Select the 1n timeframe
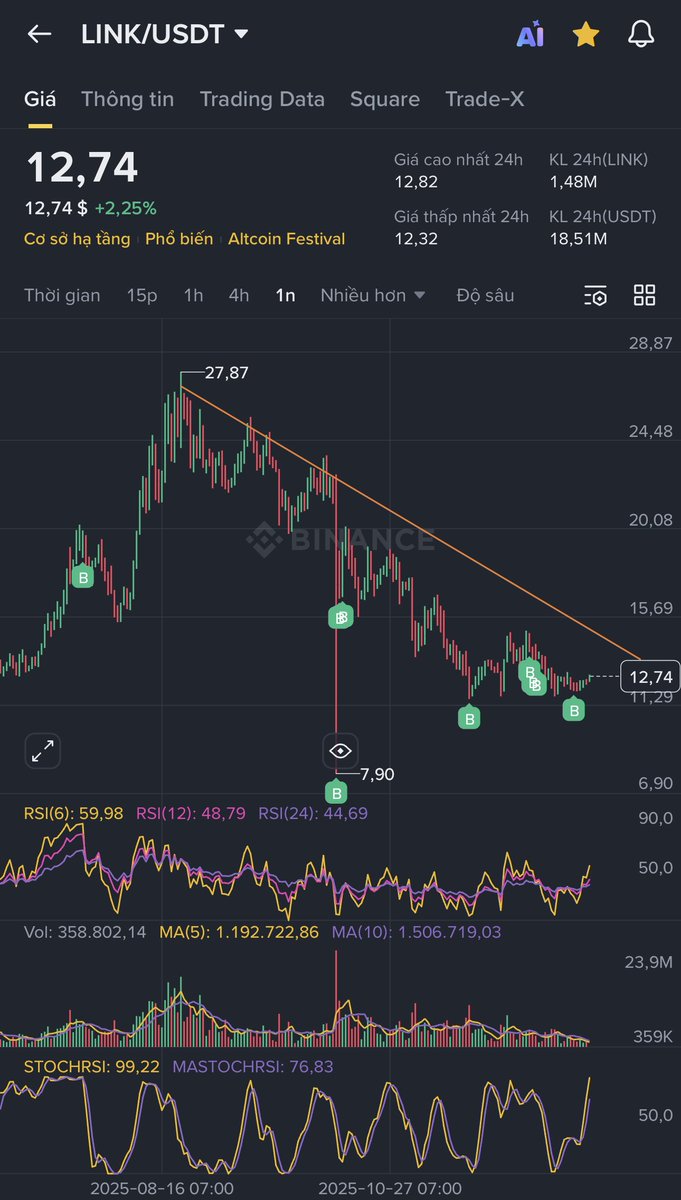 tap(285, 295)
